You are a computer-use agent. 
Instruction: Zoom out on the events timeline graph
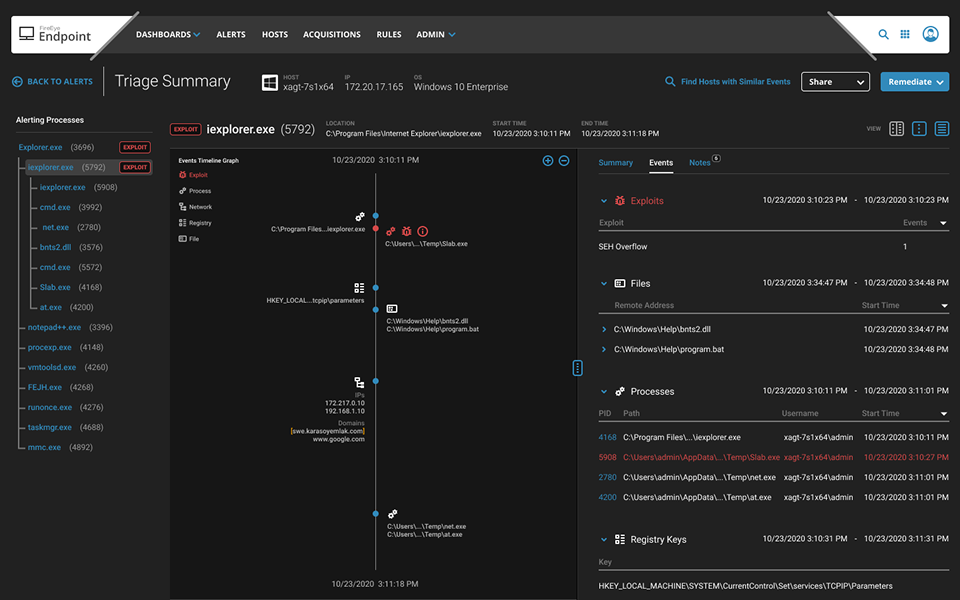(x=564, y=160)
